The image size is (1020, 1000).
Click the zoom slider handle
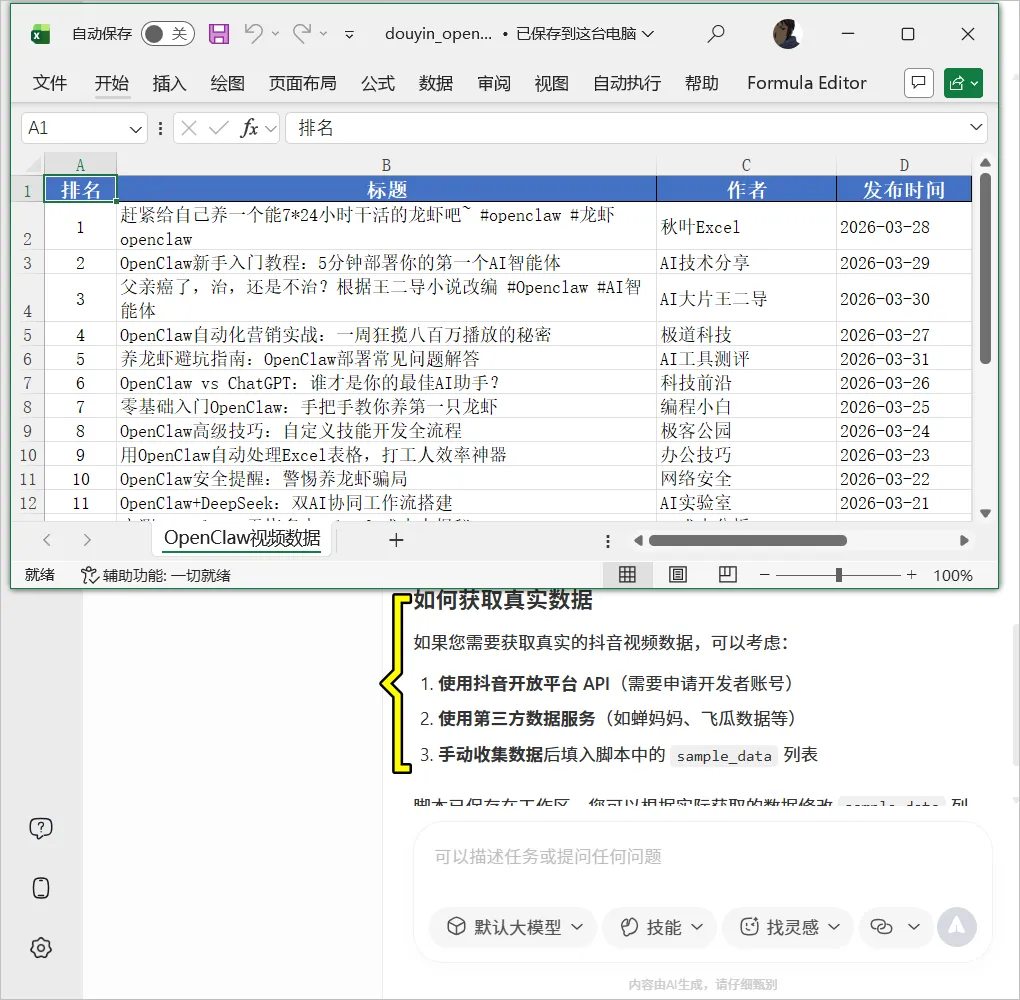coord(839,574)
